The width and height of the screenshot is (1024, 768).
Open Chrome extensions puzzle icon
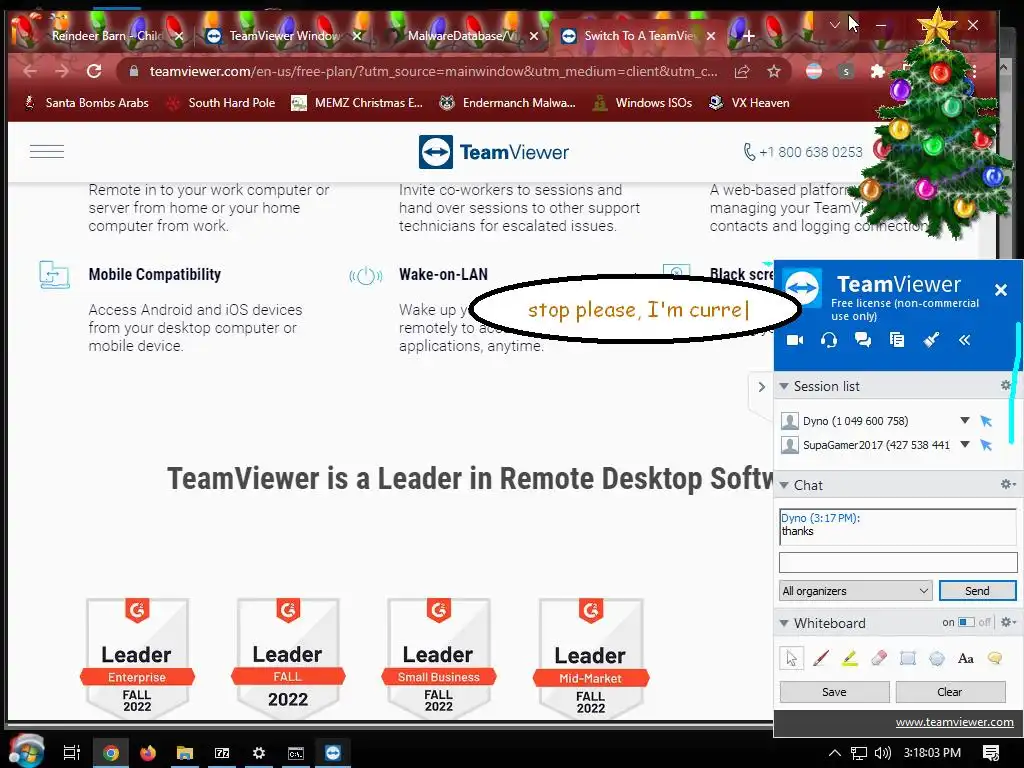[x=878, y=71]
